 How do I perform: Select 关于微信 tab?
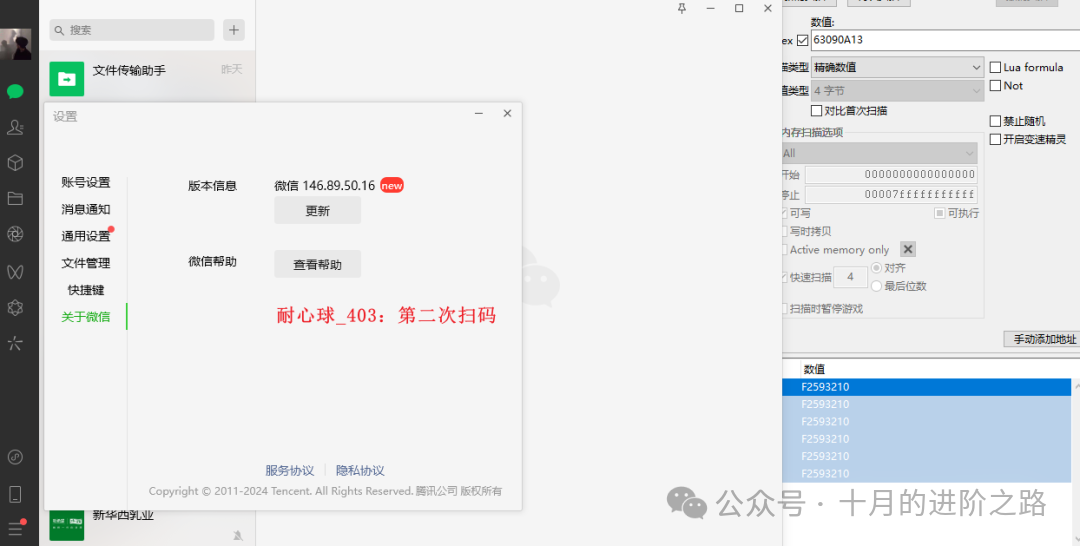[x=85, y=317]
